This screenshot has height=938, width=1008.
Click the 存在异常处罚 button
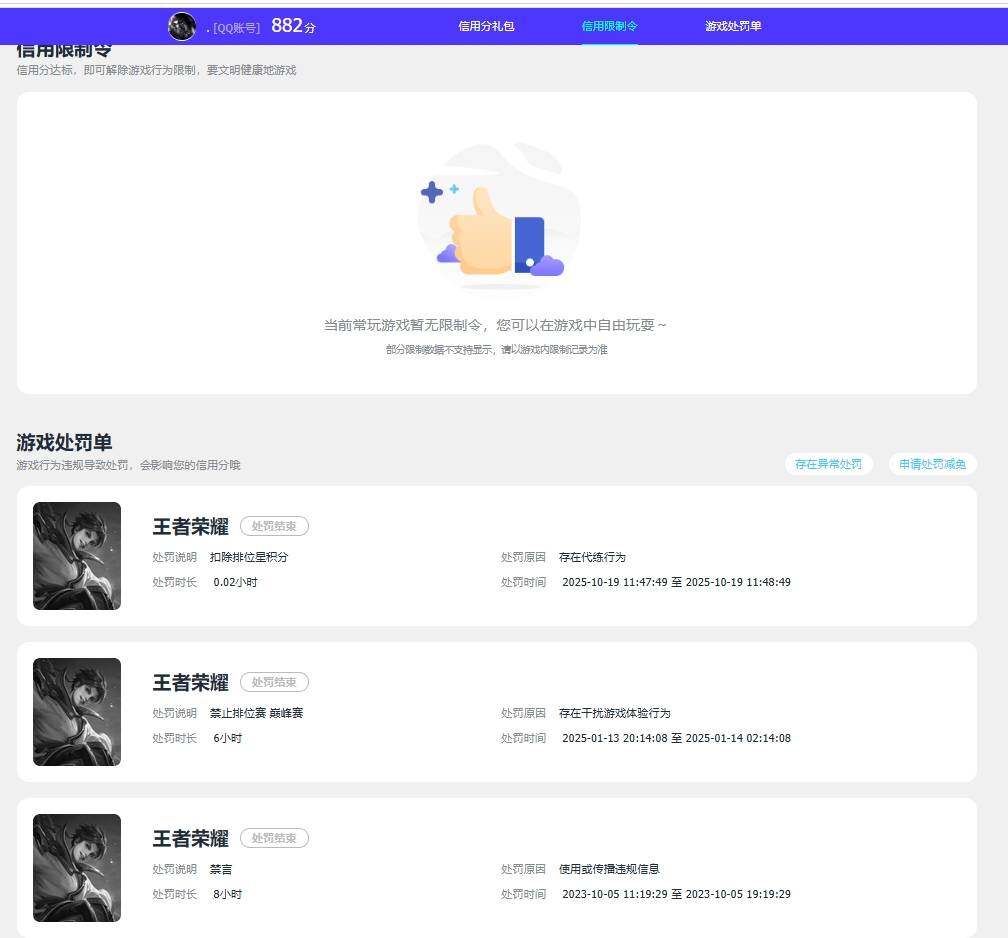click(828, 464)
